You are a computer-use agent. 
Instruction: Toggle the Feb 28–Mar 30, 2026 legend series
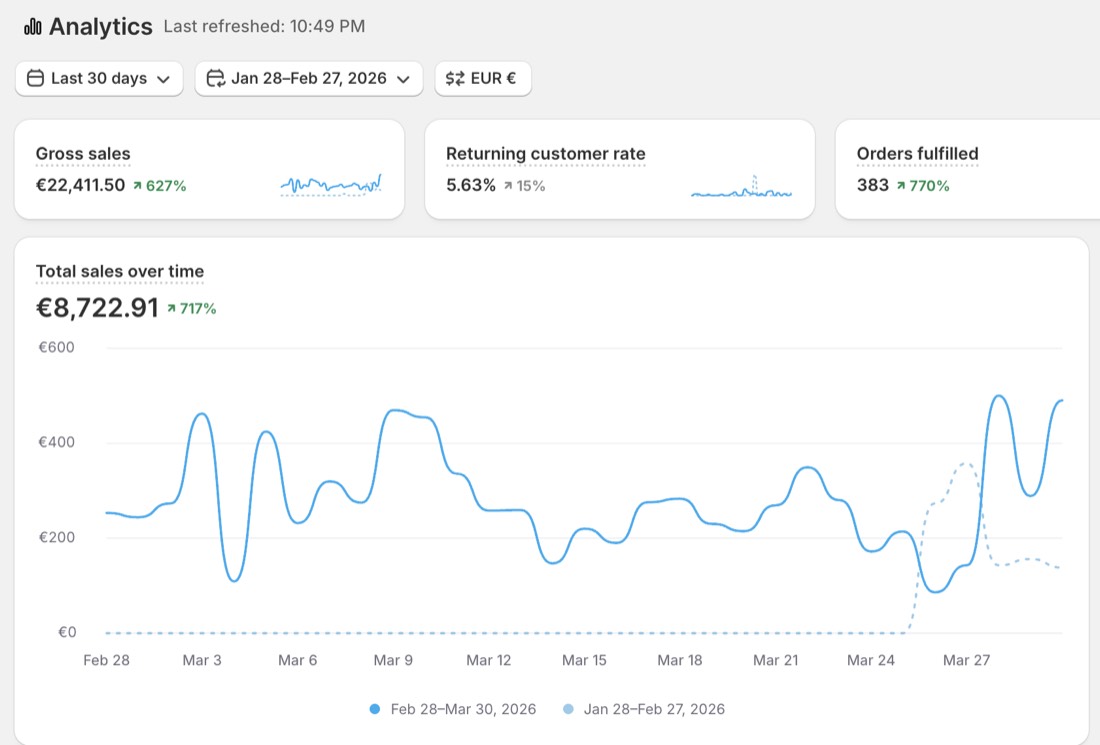tap(452, 709)
